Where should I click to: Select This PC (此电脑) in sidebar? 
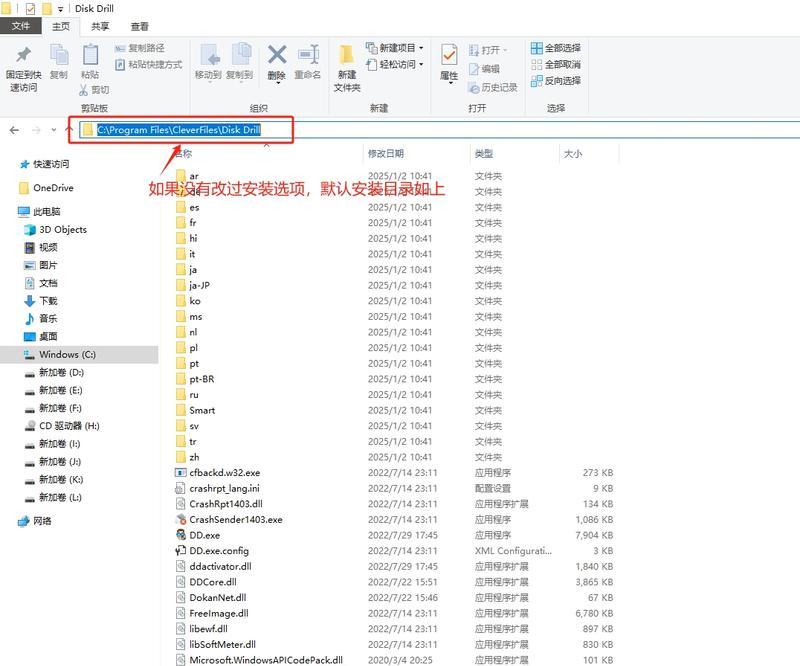click(x=40, y=211)
